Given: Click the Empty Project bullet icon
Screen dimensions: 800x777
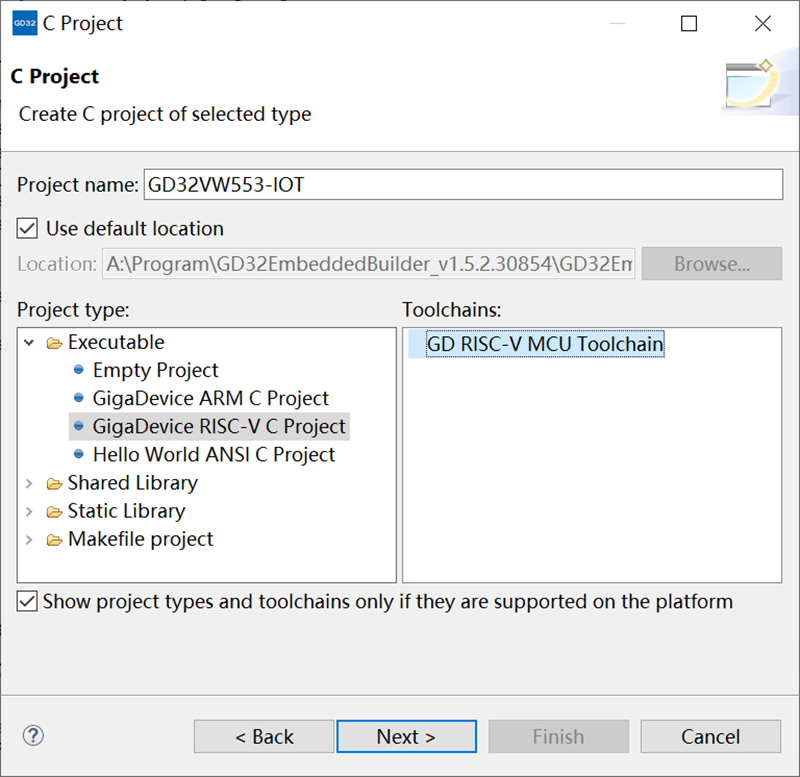Looking at the screenshot, I should (x=79, y=369).
